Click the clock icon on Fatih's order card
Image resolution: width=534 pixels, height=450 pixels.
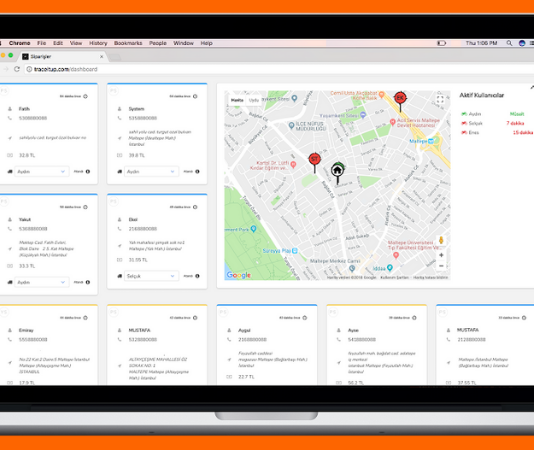[85, 96]
